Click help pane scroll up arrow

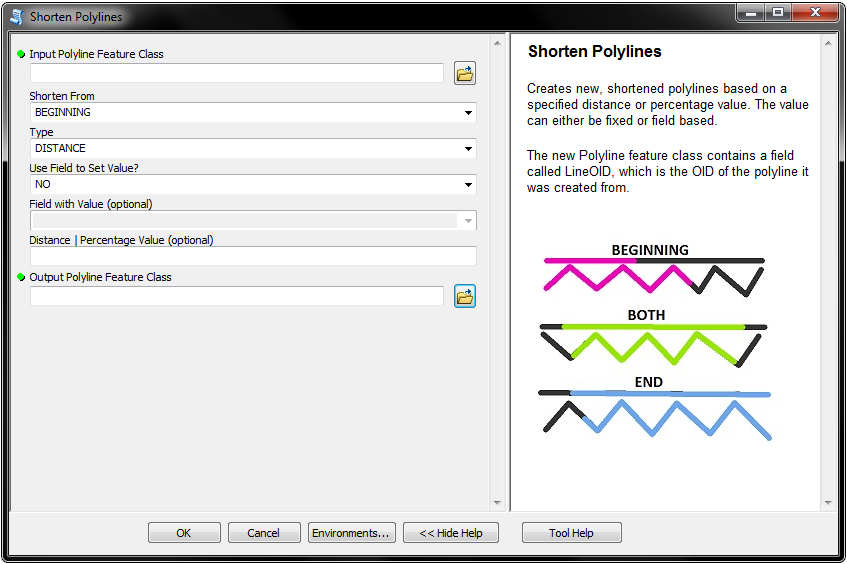pos(828,43)
